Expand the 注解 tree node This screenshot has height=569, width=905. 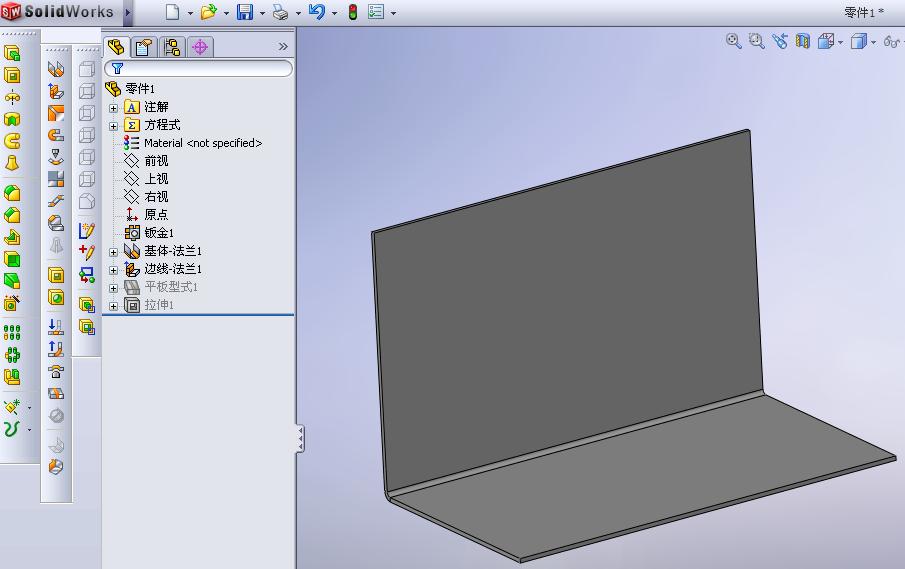[113, 108]
